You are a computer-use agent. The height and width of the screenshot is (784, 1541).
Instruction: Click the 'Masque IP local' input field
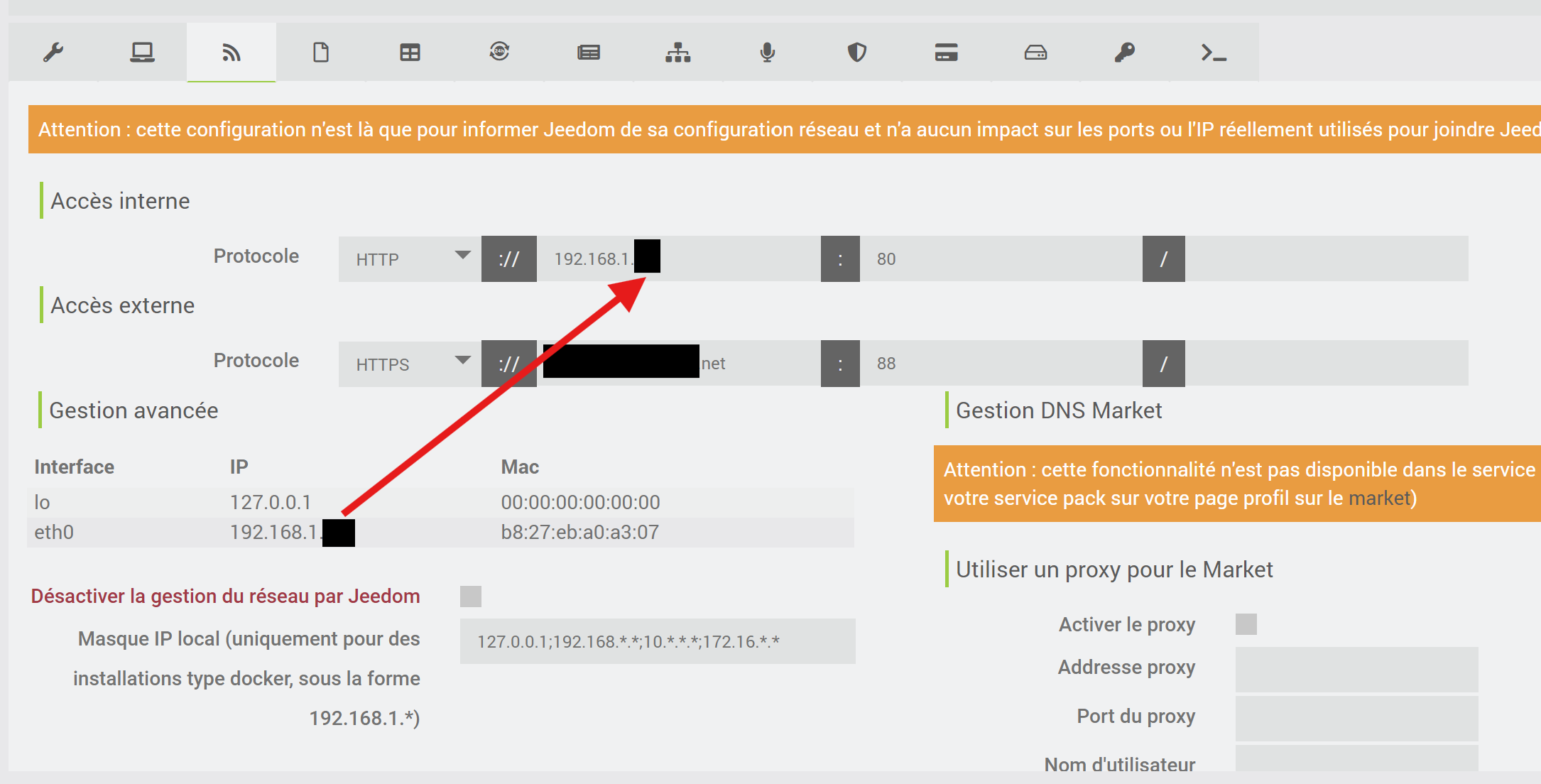(x=657, y=641)
